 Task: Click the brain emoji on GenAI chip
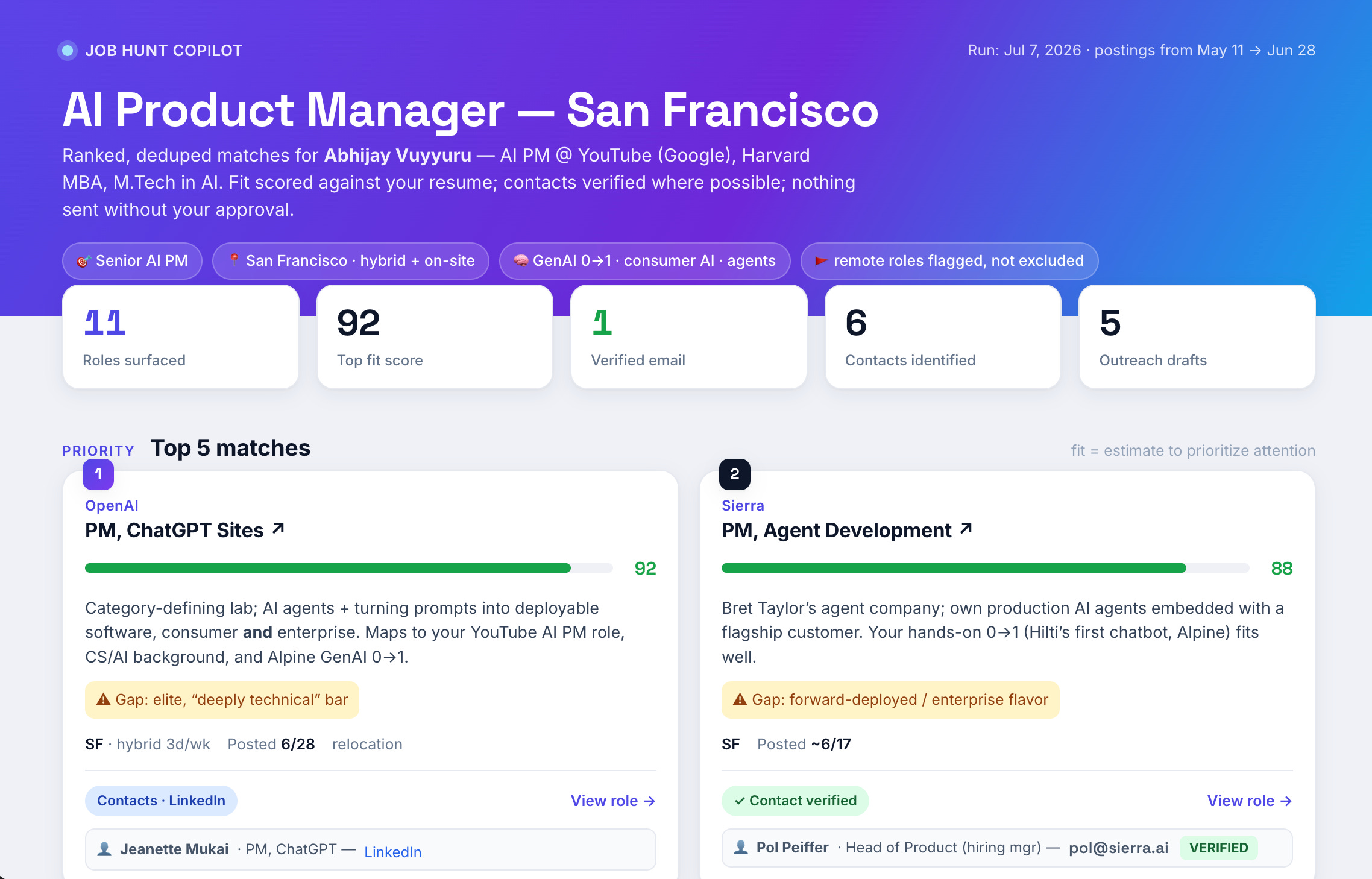pyautogui.click(x=520, y=261)
